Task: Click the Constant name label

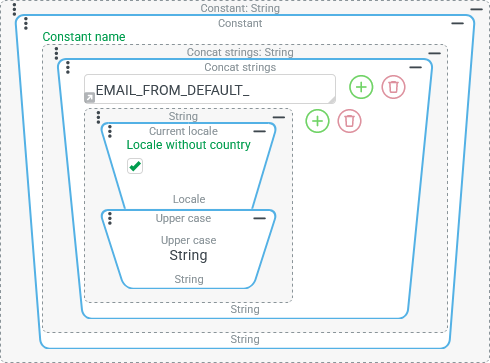Action: pos(84,37)
